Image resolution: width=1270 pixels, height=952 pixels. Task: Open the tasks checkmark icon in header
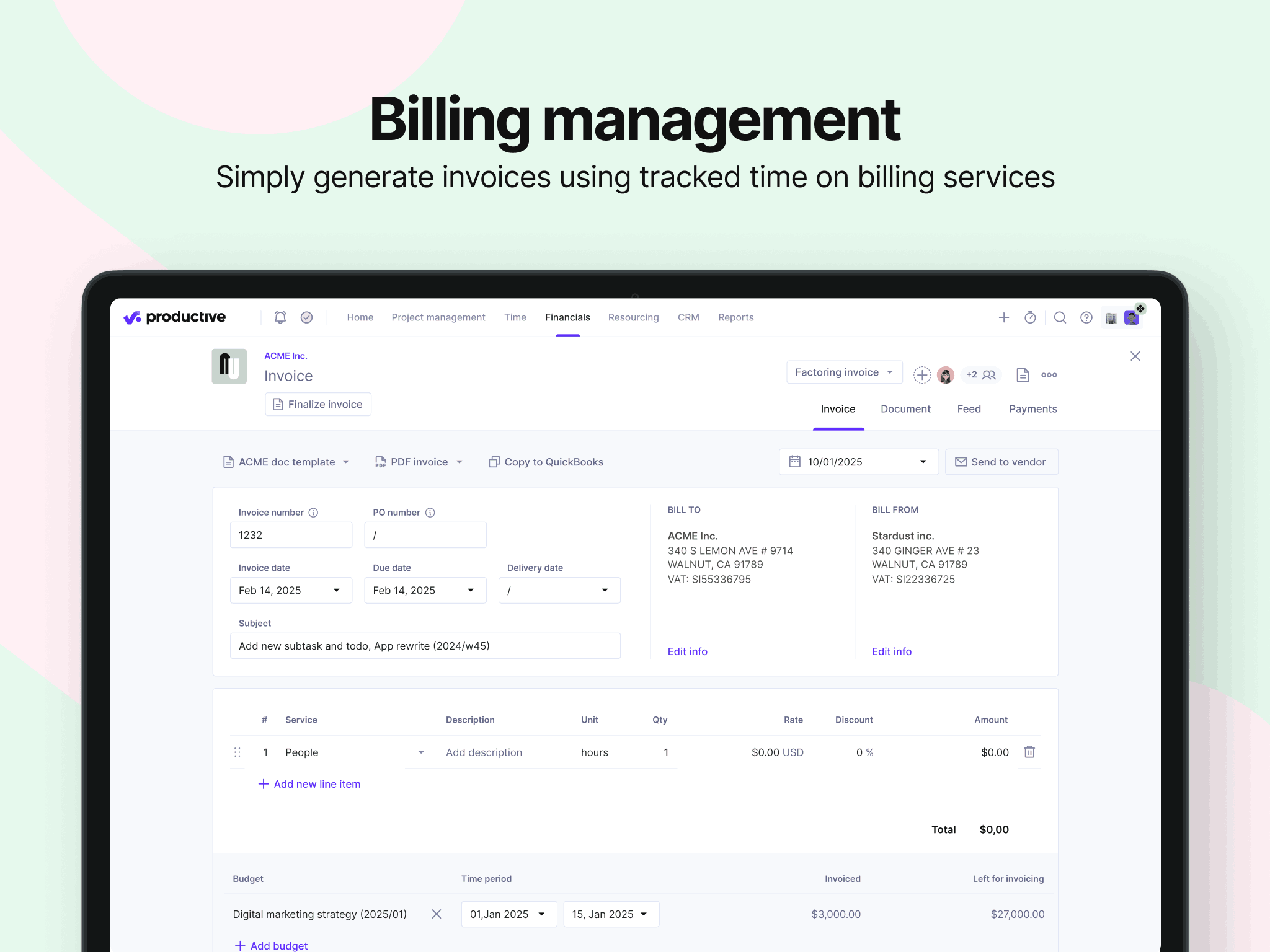click(x=306, y=317)
